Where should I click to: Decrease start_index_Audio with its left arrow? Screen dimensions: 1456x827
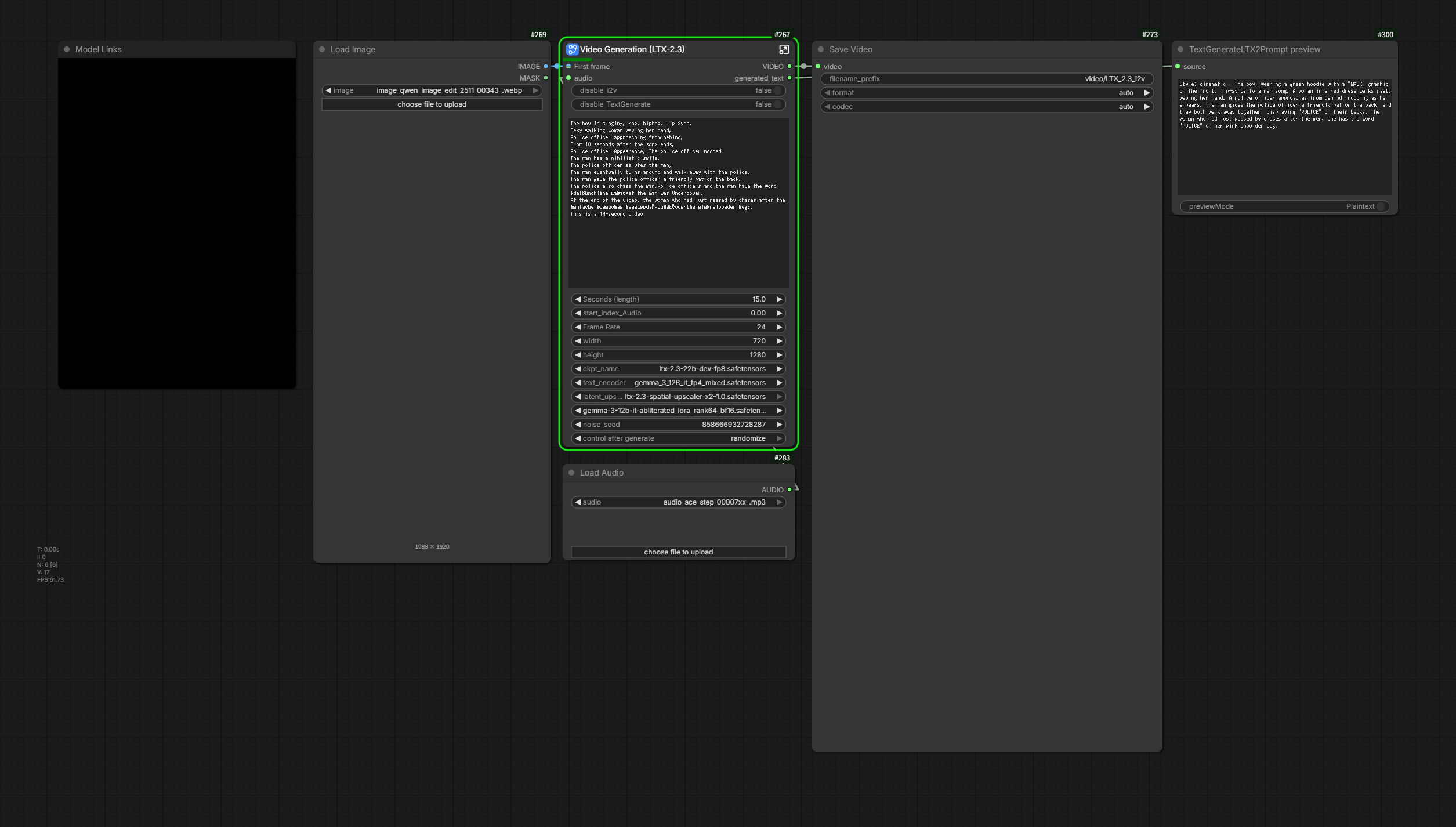[578, 313]
